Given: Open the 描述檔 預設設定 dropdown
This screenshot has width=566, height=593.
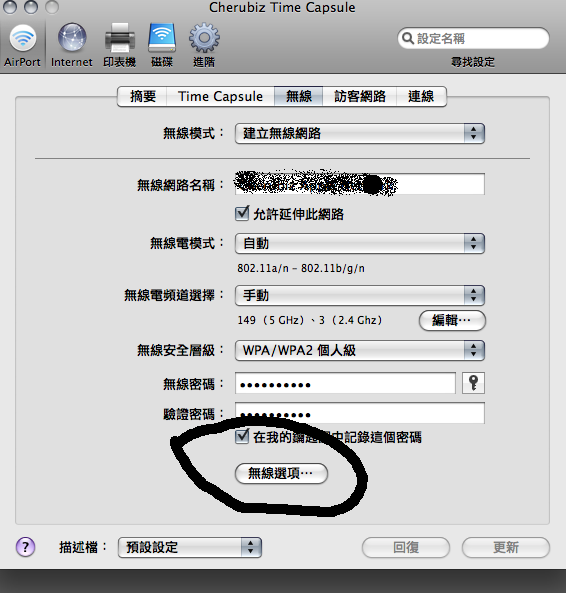Looking at the screenshot, I should 189,547.
